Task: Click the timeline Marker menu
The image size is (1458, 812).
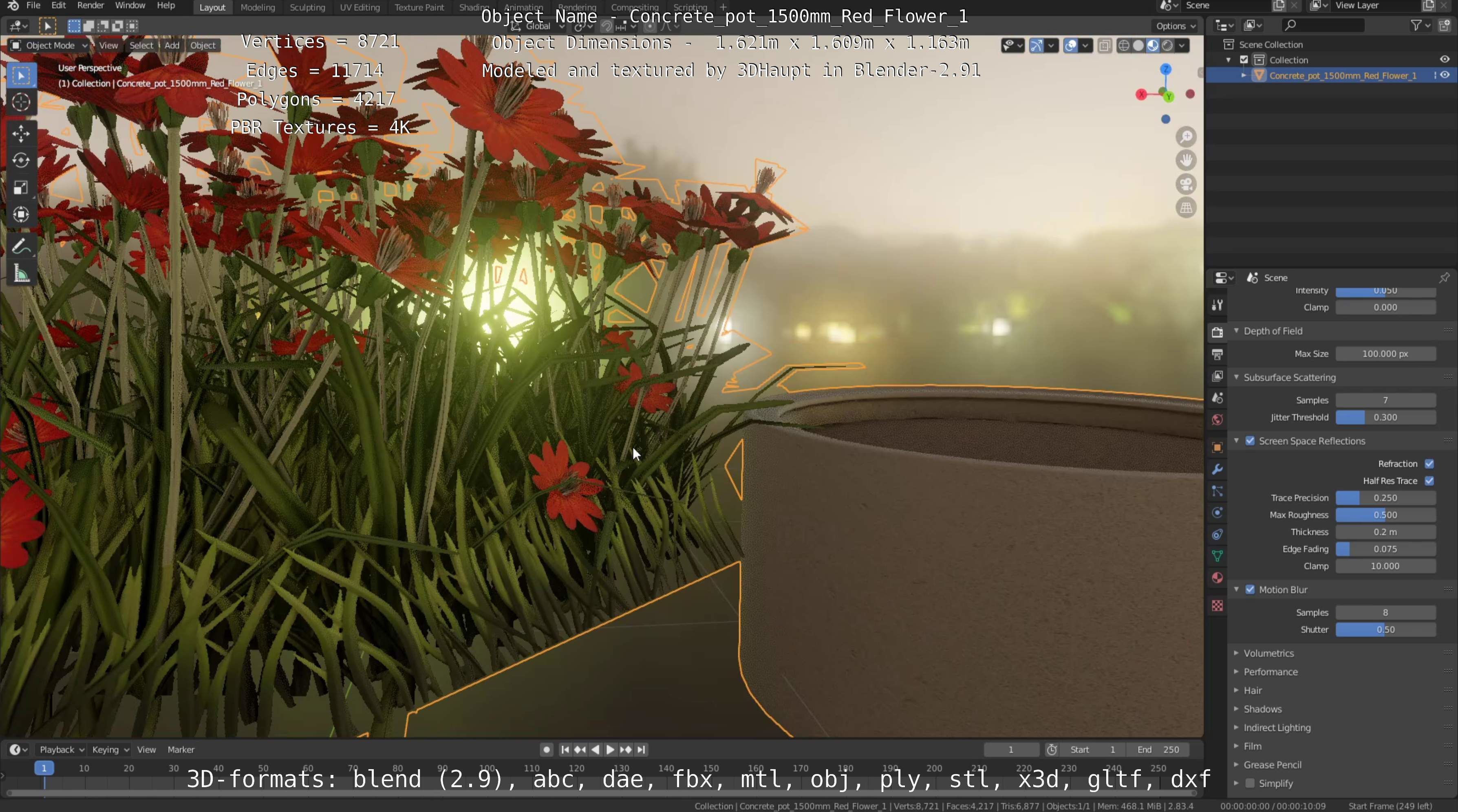Action: (181, 750)
